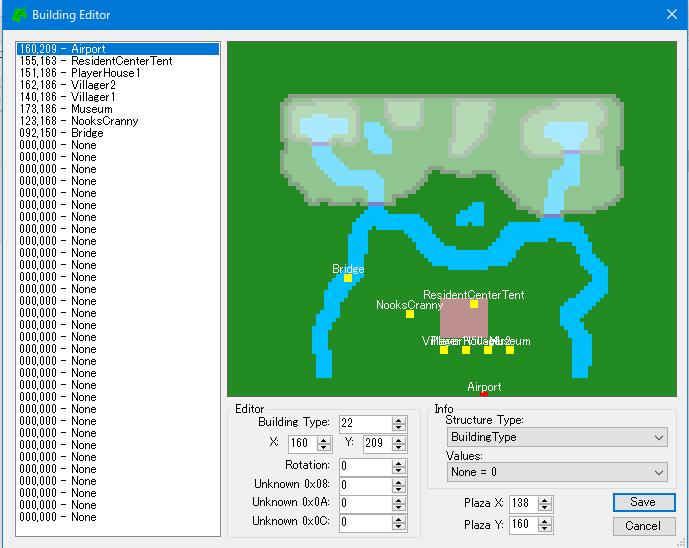The width and height of the screenshot is (689, 548).
Task: Select '173,186 - Museum' list row
Action: [x=118, y=109]
